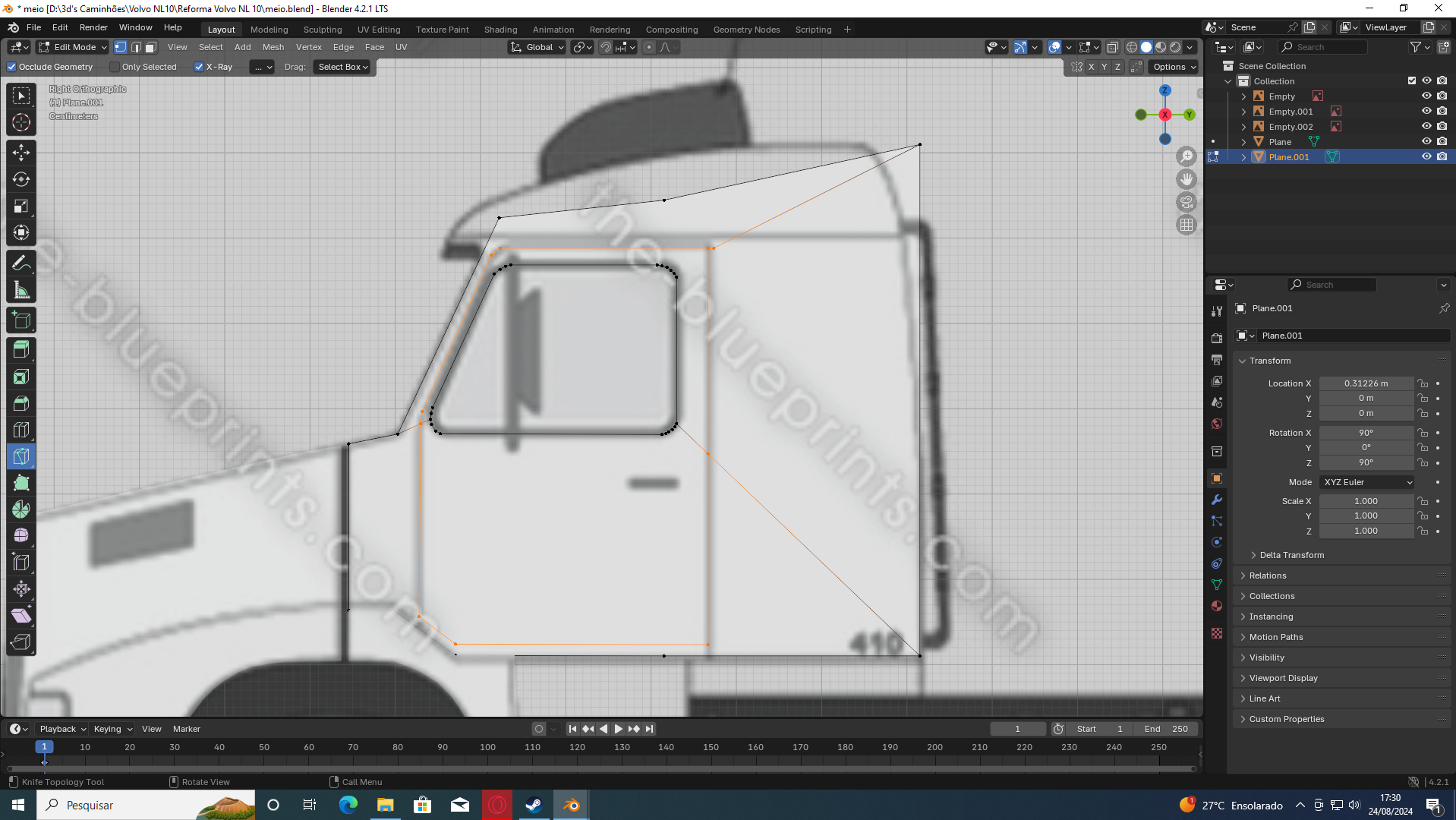The height and width of the screenshot is (820, 1456).
Task: Select the Knife tool
Action: (x=21, y=456)
